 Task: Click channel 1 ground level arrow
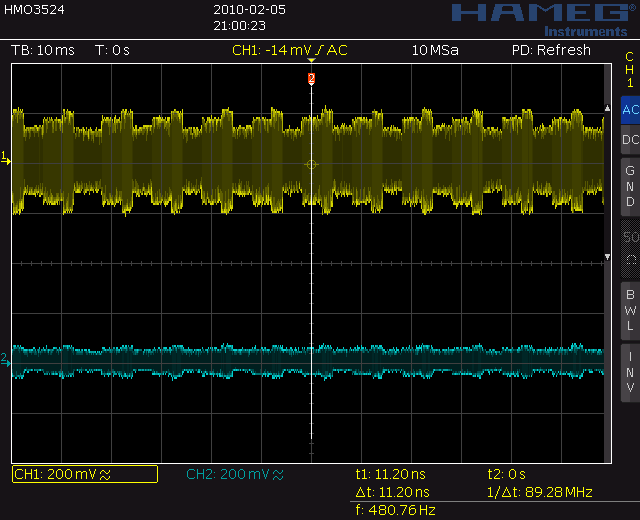click(6, 158)
